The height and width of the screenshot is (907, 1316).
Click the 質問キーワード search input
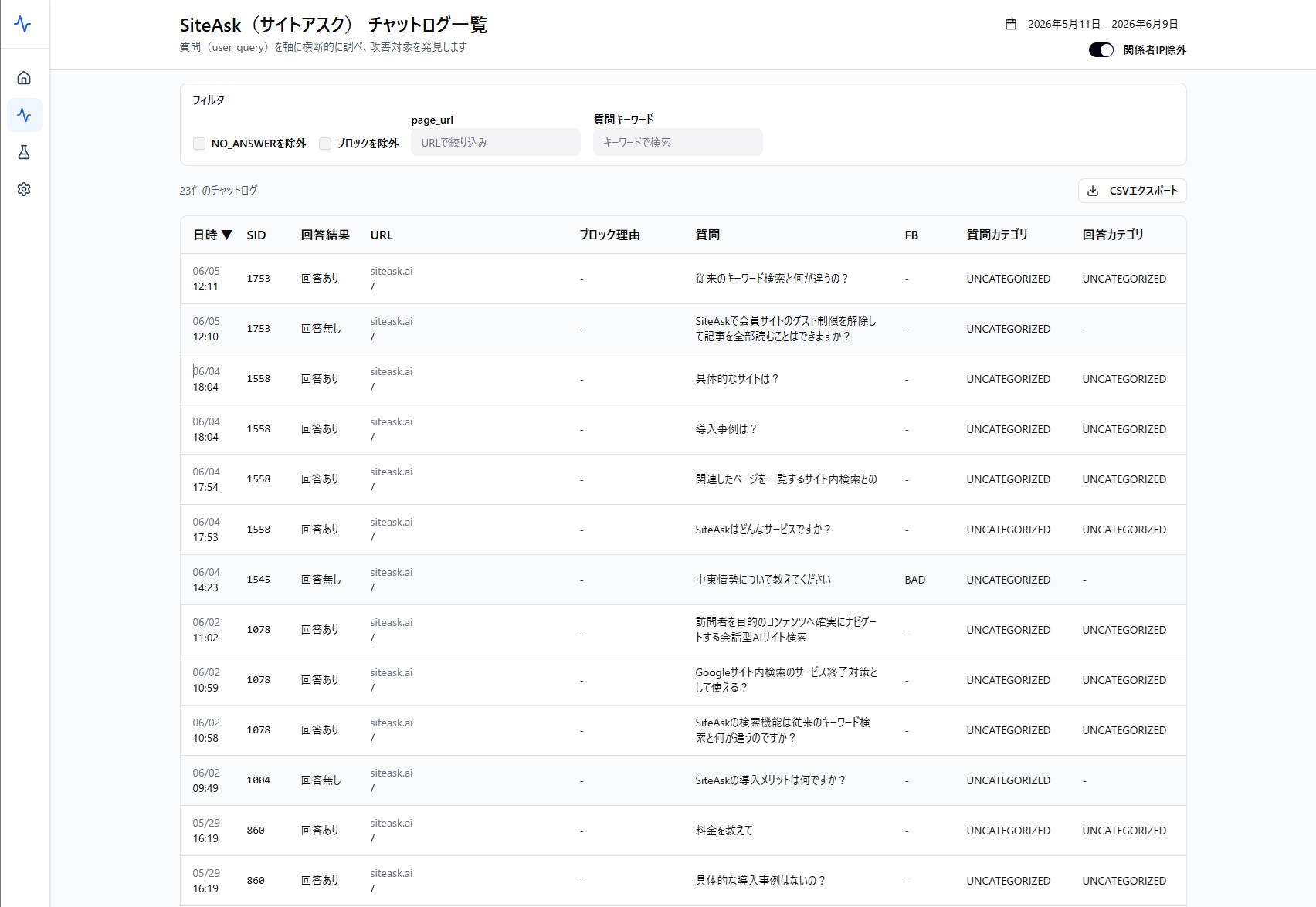tap(678, 142)
